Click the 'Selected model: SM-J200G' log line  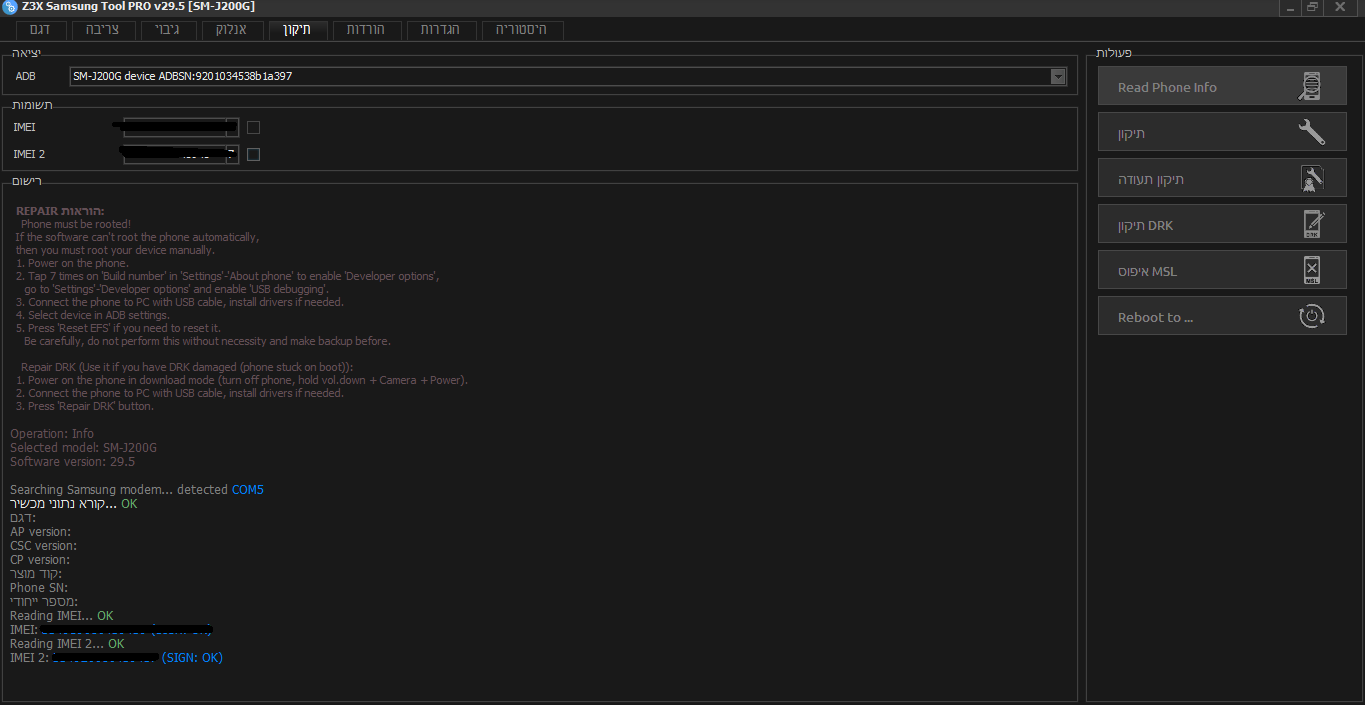coord(83,448)
